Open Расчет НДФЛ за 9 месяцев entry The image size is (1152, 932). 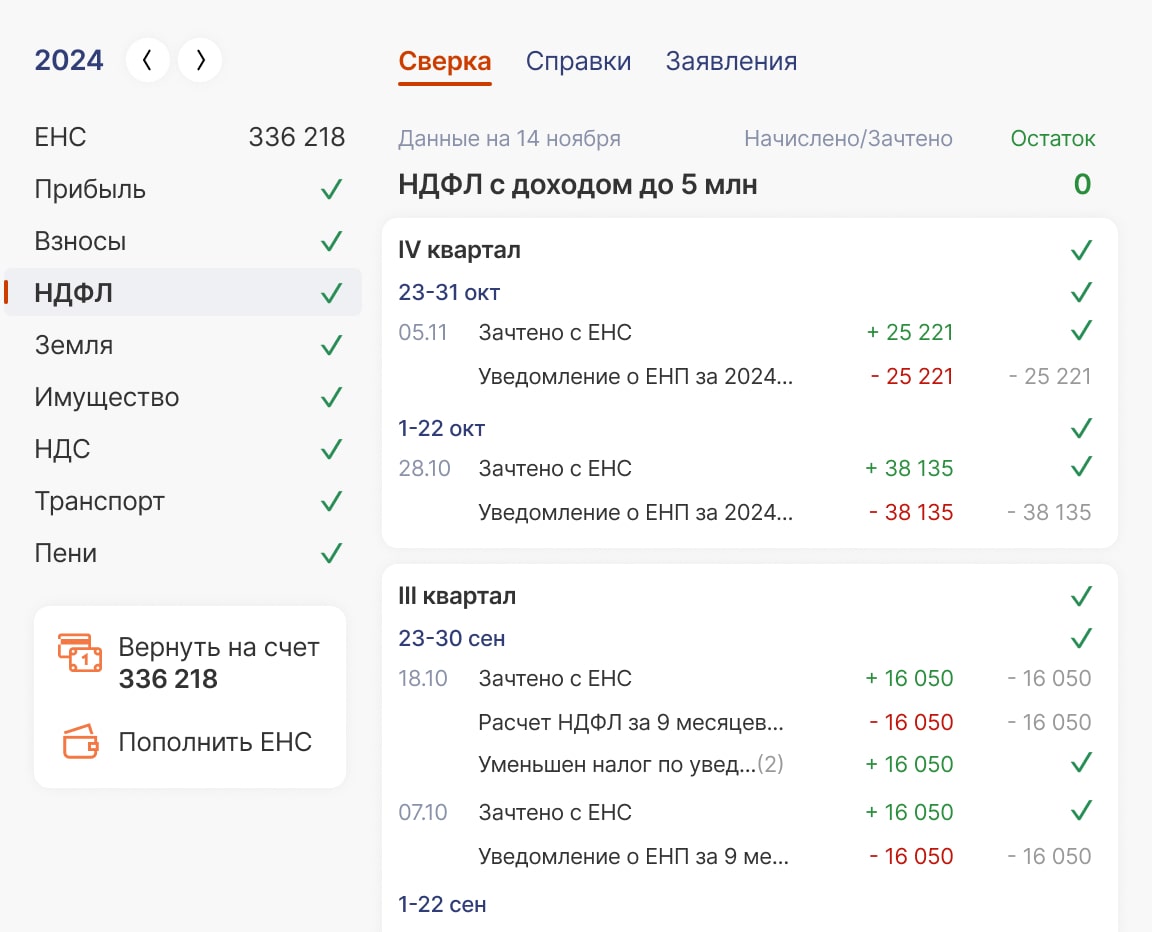click(x=630, y=723)
